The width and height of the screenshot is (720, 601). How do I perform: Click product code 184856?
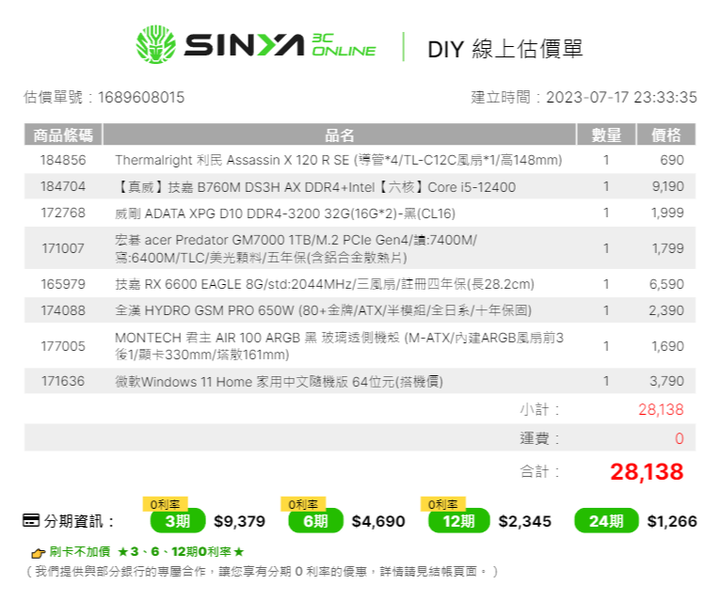pos(63,160)
